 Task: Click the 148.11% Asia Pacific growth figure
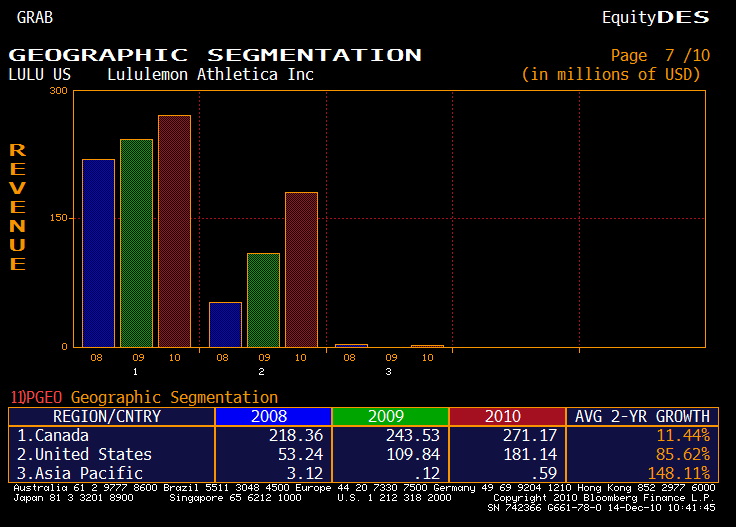[x=679, y=473]
